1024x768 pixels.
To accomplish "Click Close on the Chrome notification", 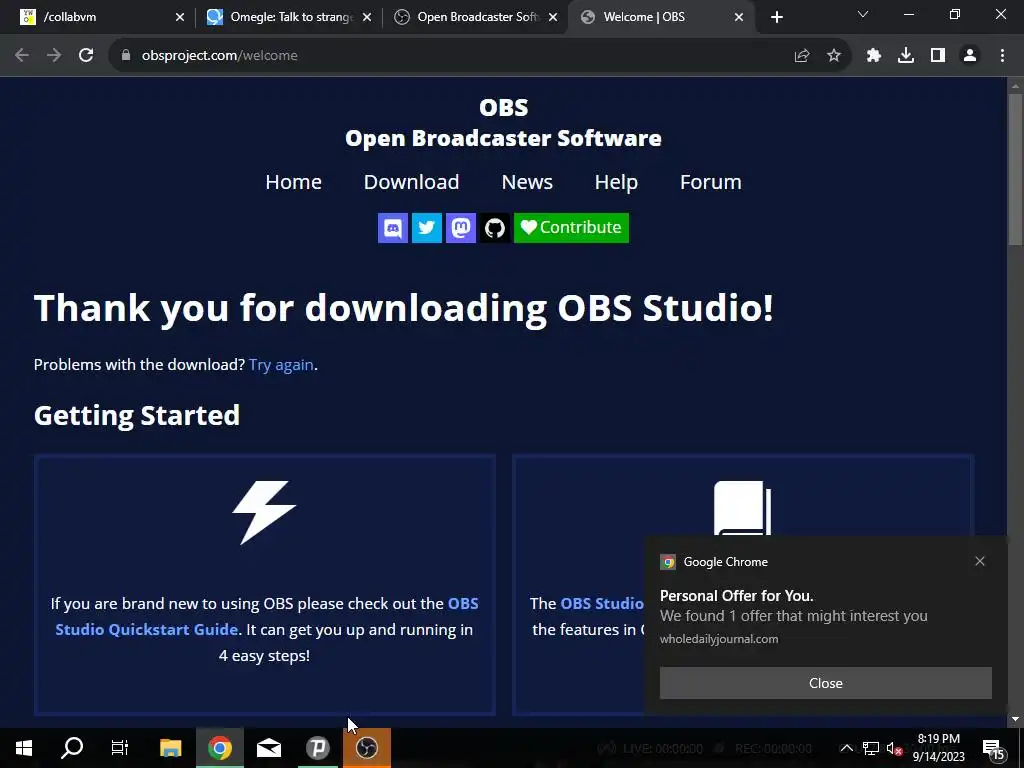I will click(825, 683).
